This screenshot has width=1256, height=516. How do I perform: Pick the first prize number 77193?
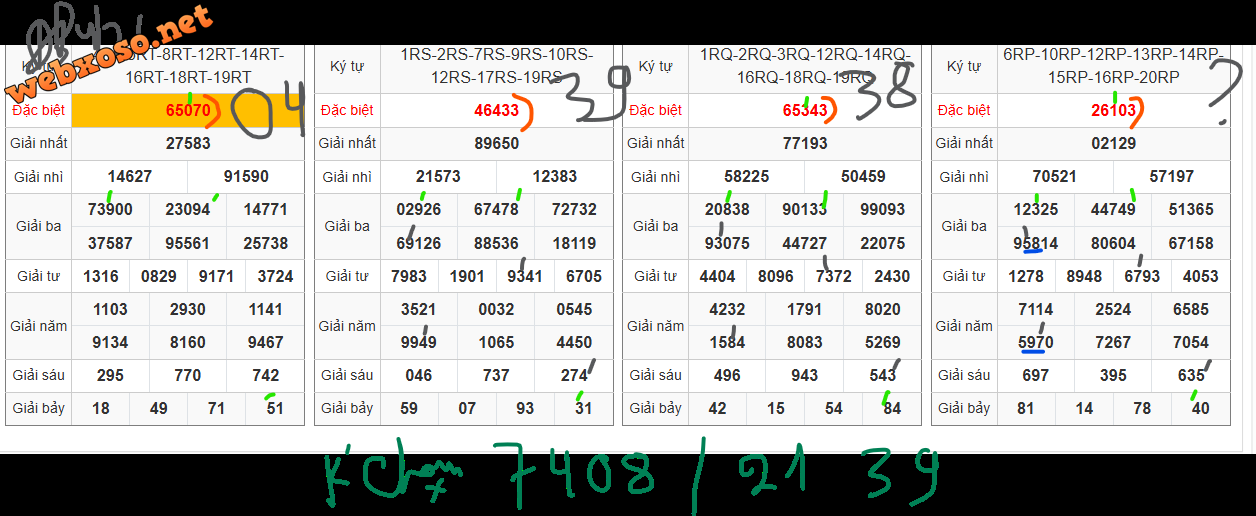(x=805, y=144)
